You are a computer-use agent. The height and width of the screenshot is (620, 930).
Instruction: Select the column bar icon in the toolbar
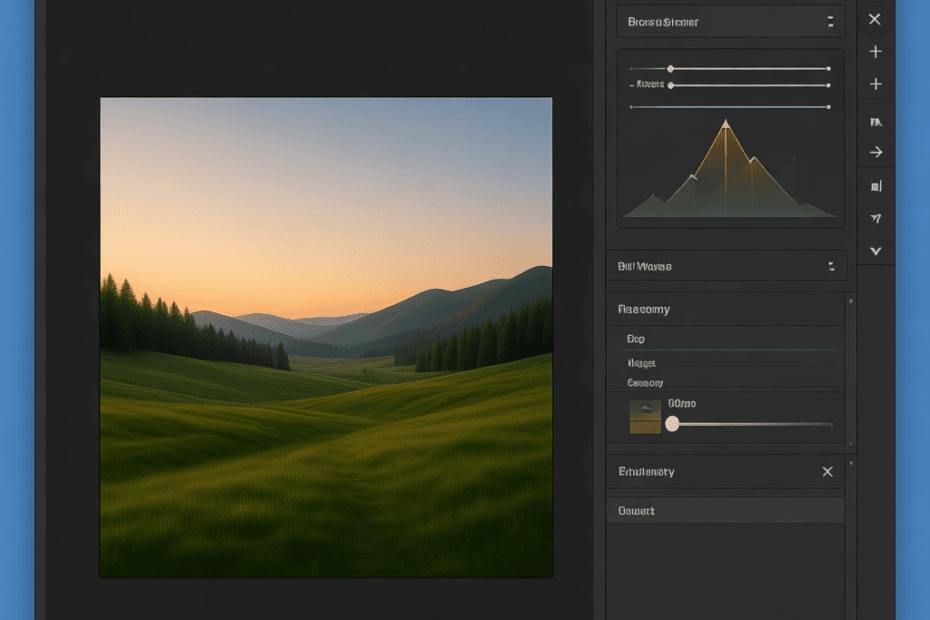pos(876,186)
